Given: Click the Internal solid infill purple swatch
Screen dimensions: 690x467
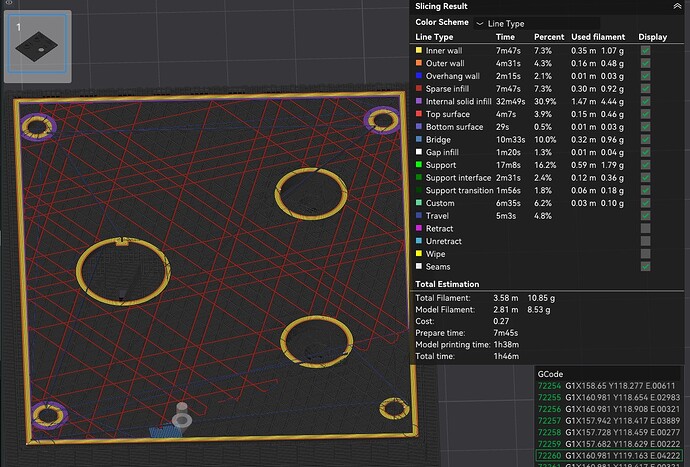Looking at the screenshot, I should pyautogui.click(x=418, y=101).
